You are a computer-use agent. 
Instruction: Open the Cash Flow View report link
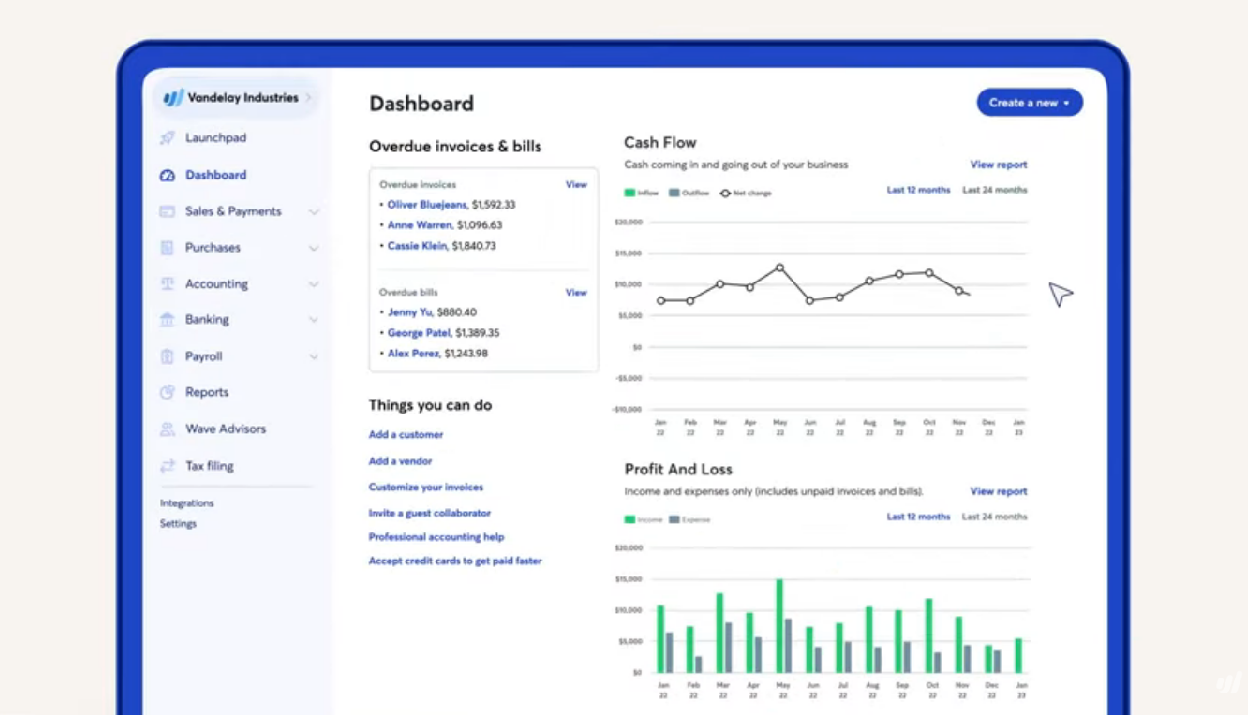[x=998, y=165]
